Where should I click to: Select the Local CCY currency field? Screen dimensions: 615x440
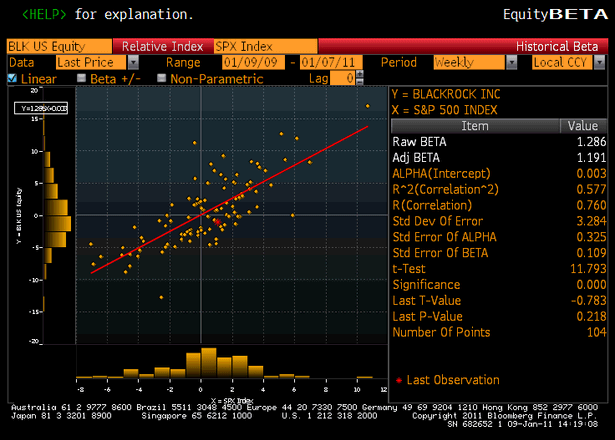562,62
